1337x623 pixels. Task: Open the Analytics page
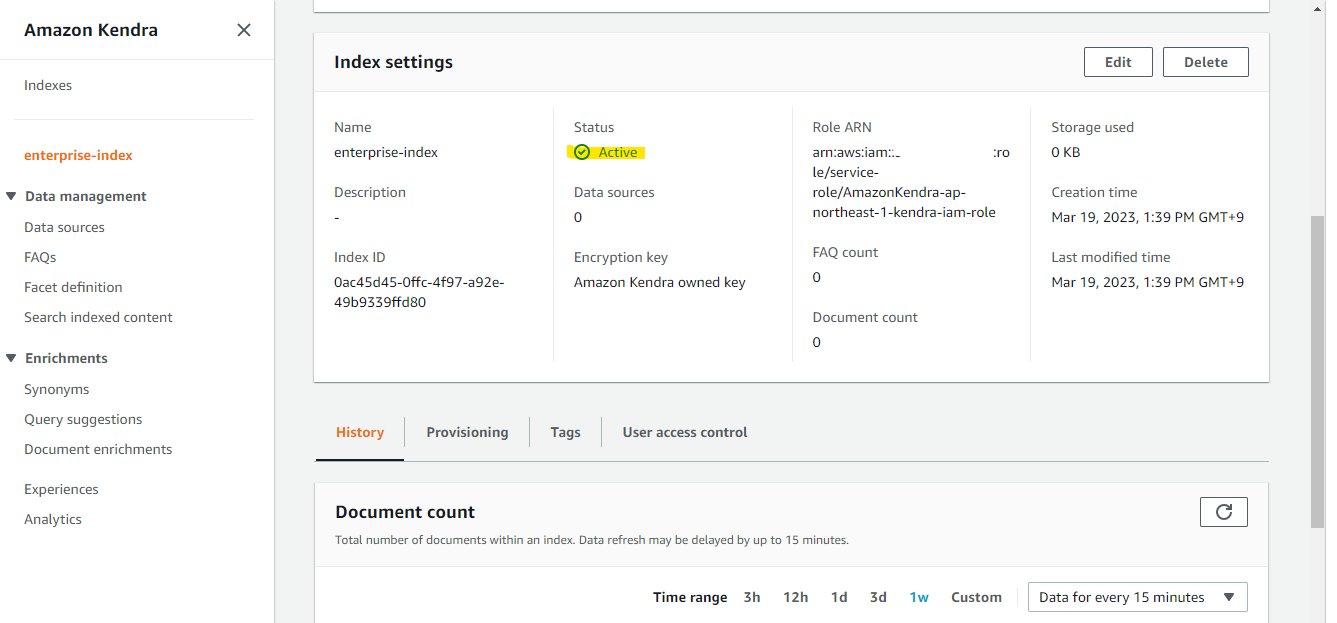click(x=53, y=519)
